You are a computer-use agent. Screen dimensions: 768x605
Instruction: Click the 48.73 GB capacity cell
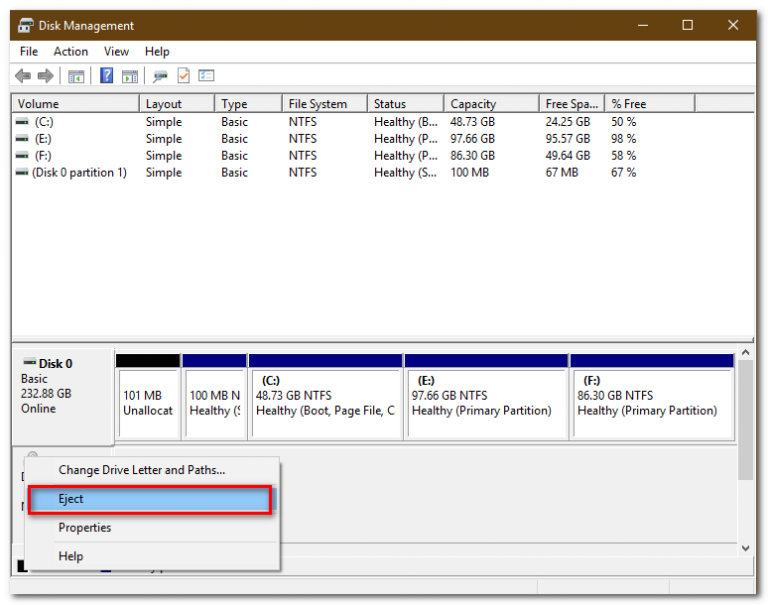click(x=473, y=121)
